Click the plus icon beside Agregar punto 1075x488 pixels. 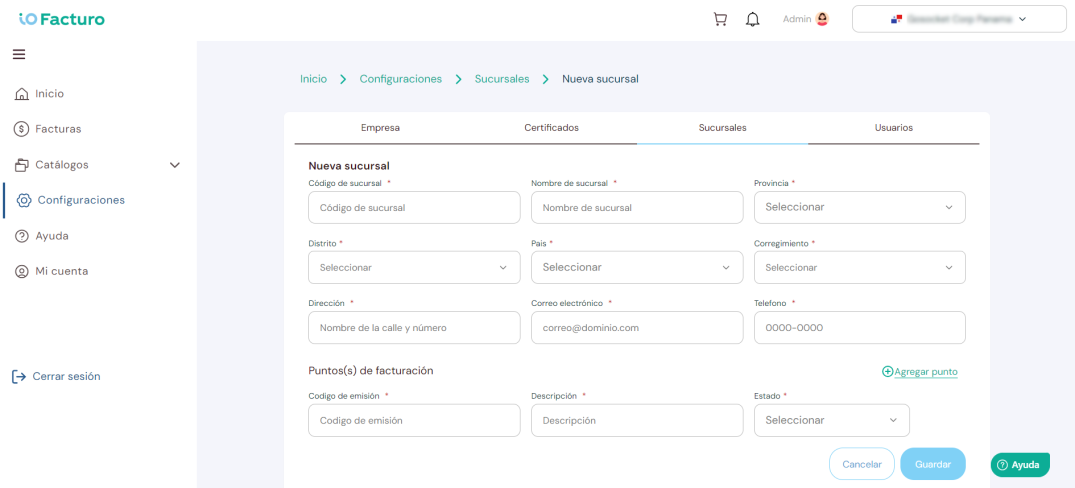[887, 371]
